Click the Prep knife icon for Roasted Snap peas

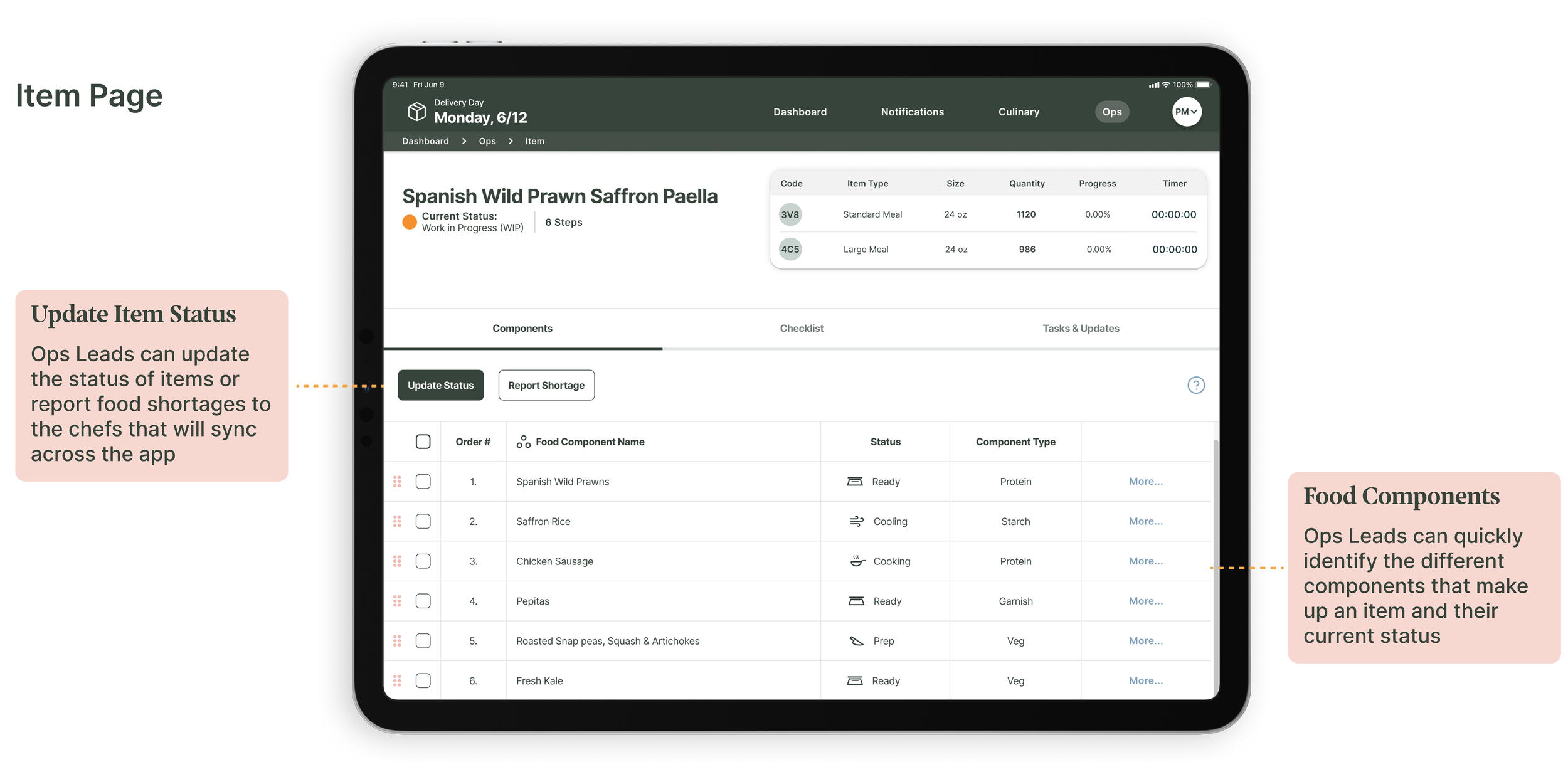856,641
